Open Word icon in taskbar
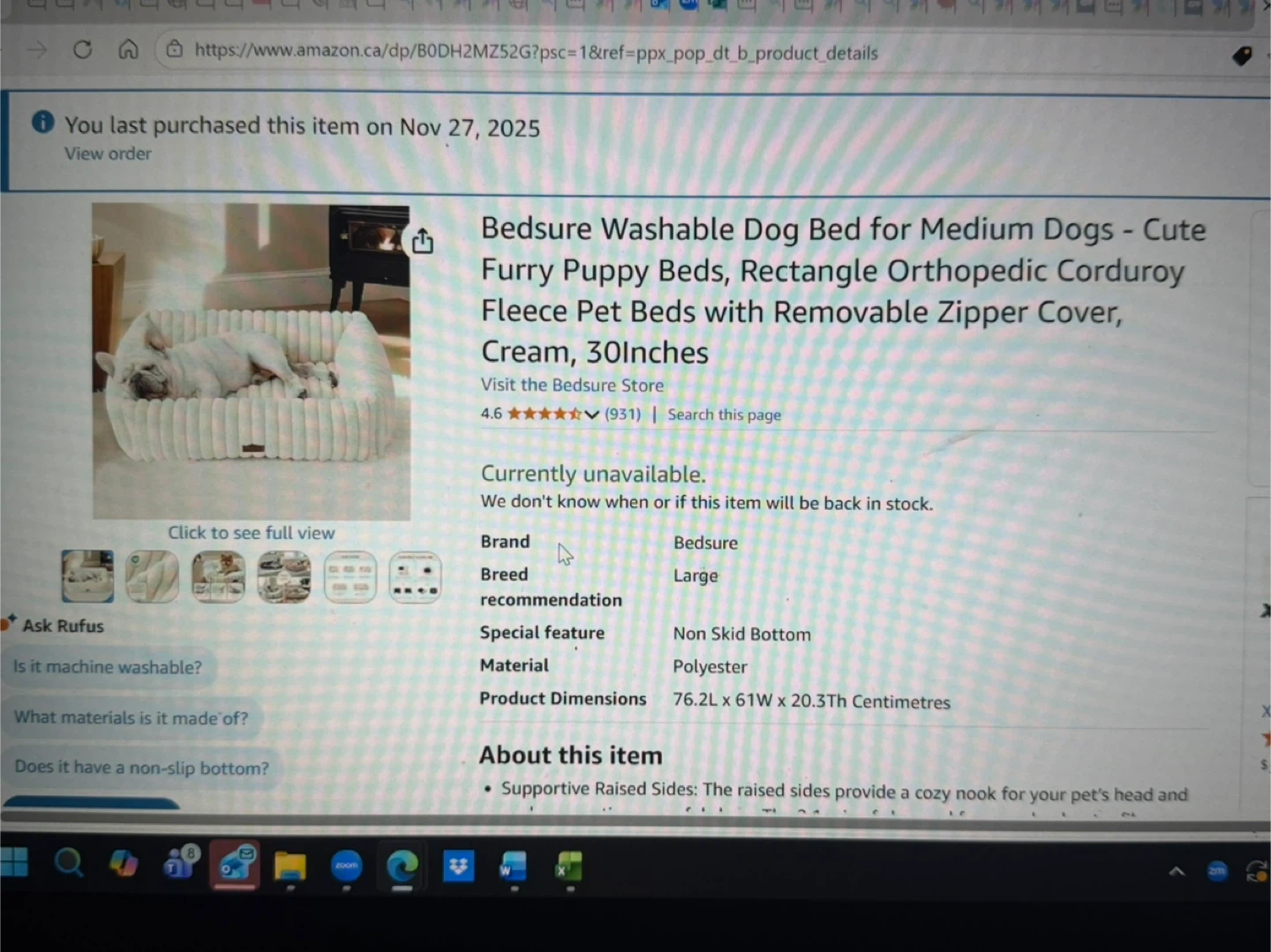 tap(513, 867)
